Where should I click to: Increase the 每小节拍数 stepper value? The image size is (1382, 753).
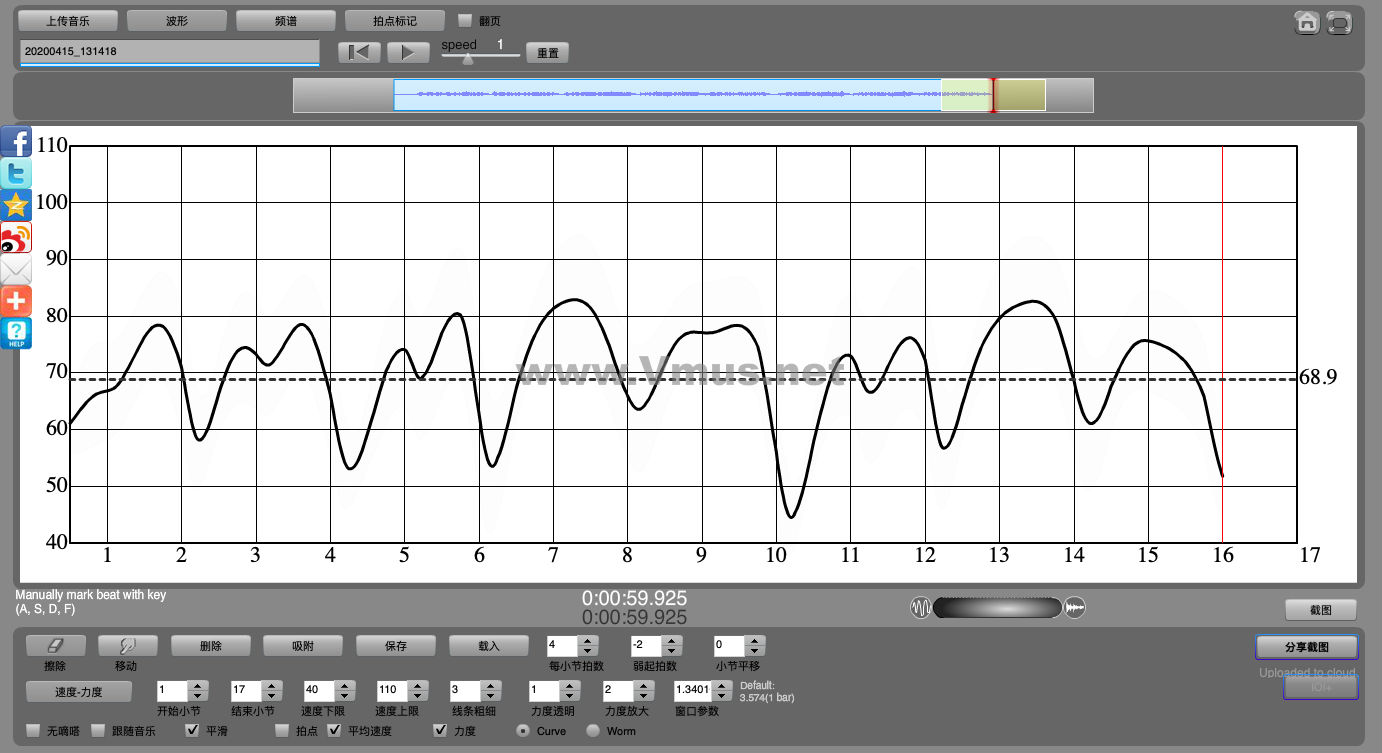(x=588, y=641)
